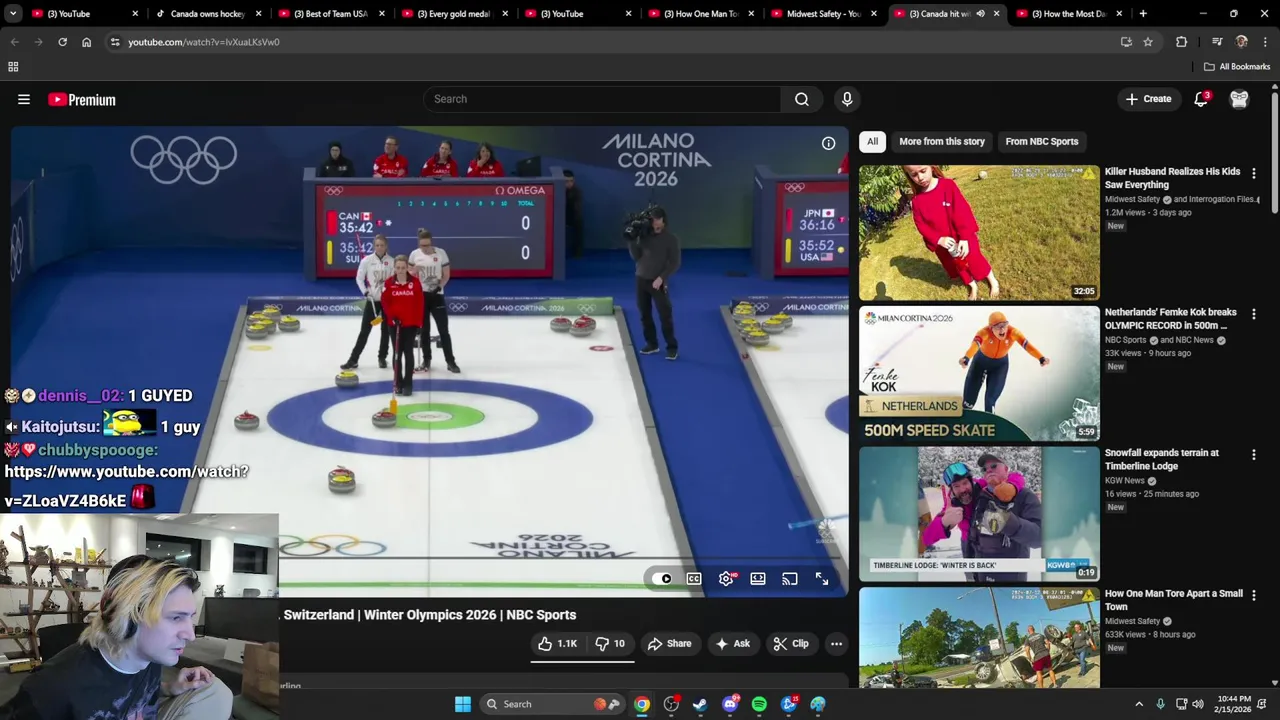The width and height of the screenshot is (1280, 720).
Task: Toggle closed captions on the player
Action: click(x=694, y=578)
